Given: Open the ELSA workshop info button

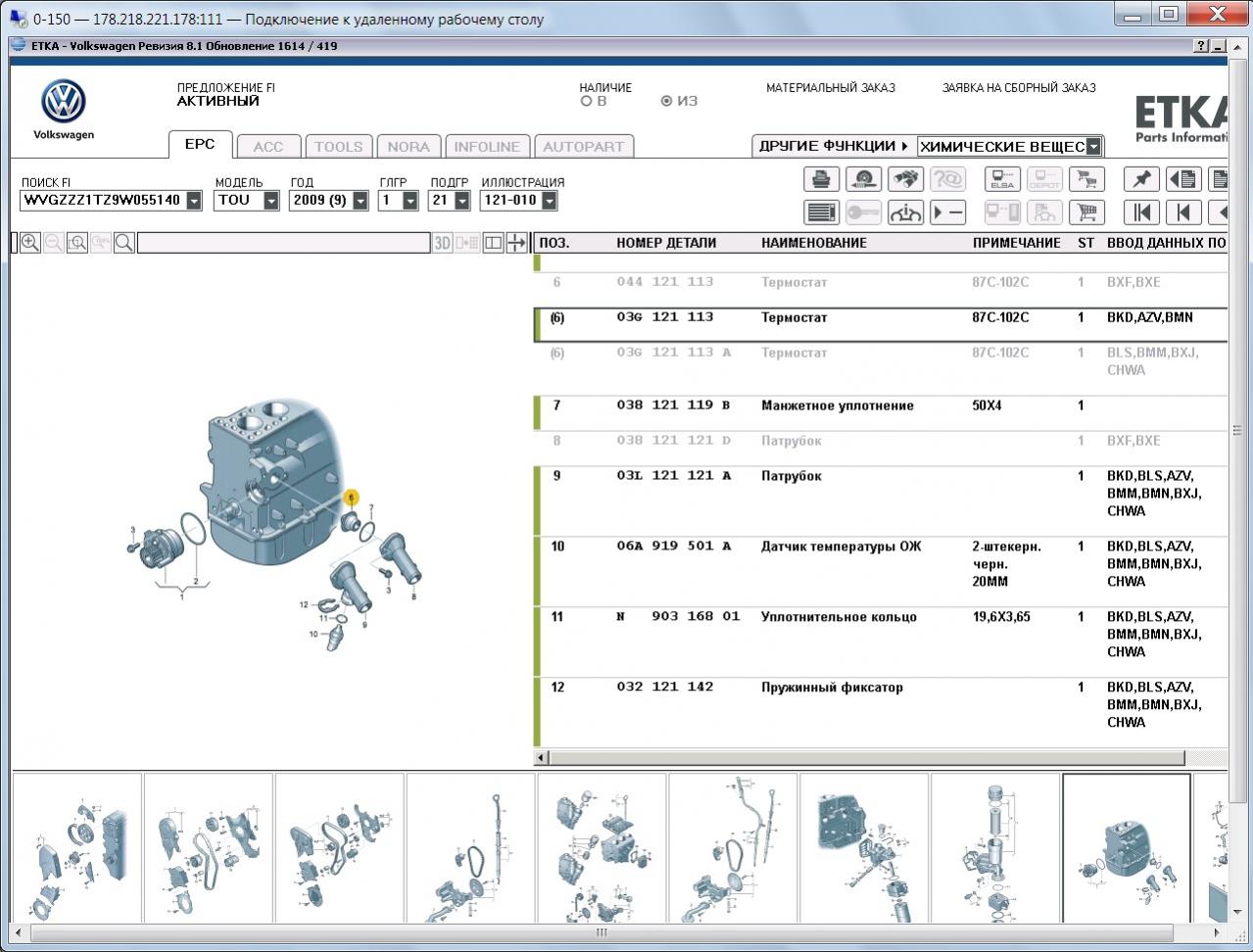Looking at the screenshot, I should pyautogui.click(x=1002, y=179).
